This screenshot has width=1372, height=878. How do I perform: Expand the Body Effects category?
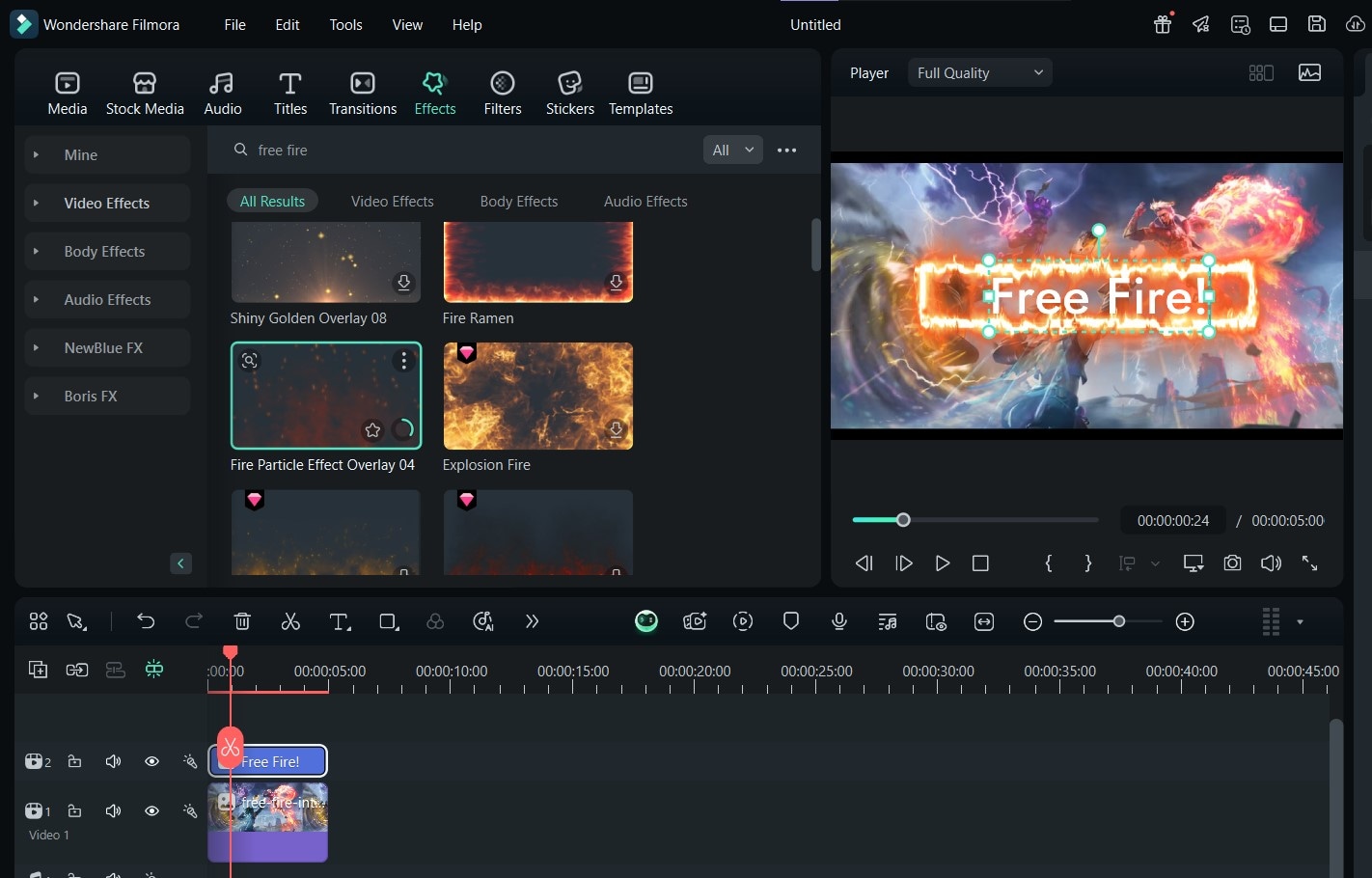click(107, 251)
